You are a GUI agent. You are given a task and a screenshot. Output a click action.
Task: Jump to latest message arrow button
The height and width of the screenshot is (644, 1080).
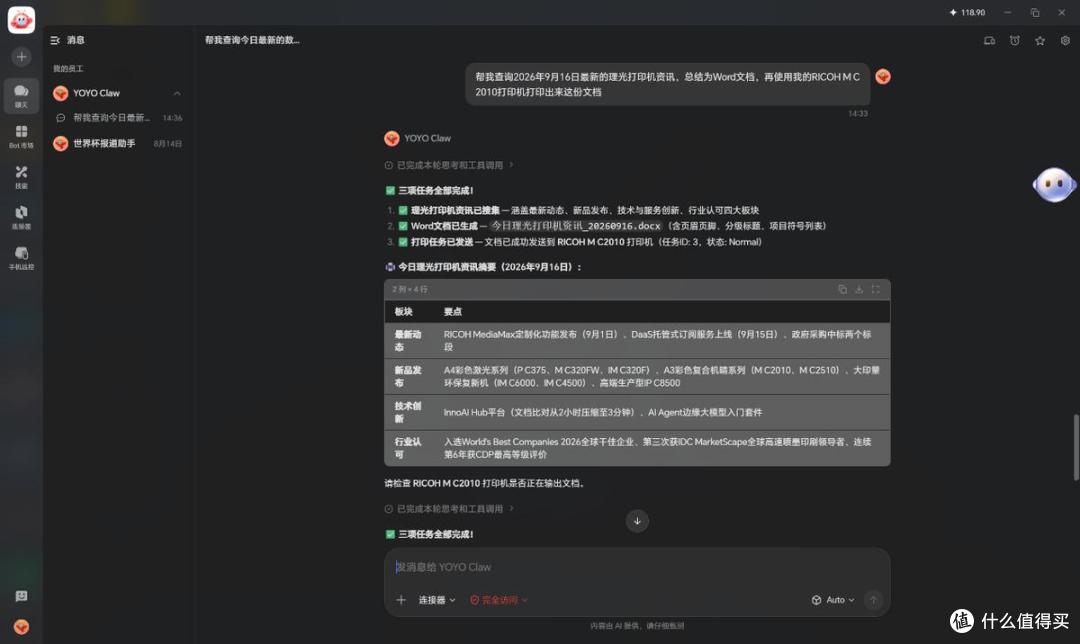pyautogui.click(x=637, y=521)
